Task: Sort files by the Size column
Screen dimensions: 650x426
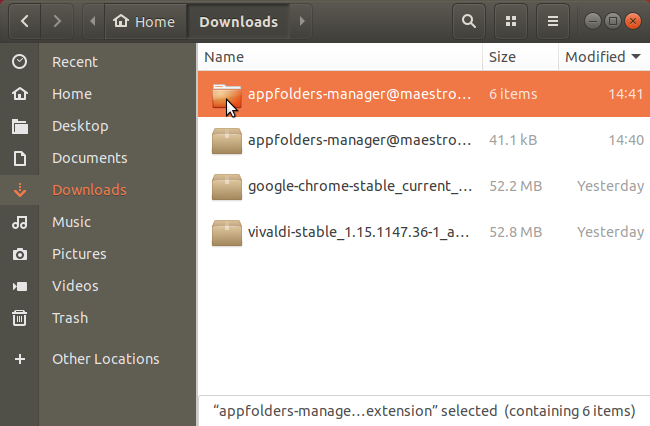Action: [520, 57]
